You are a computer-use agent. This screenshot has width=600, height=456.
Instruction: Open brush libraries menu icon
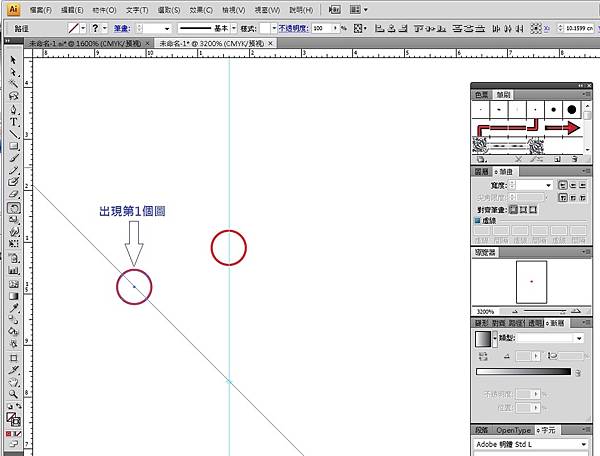point(481,159)
